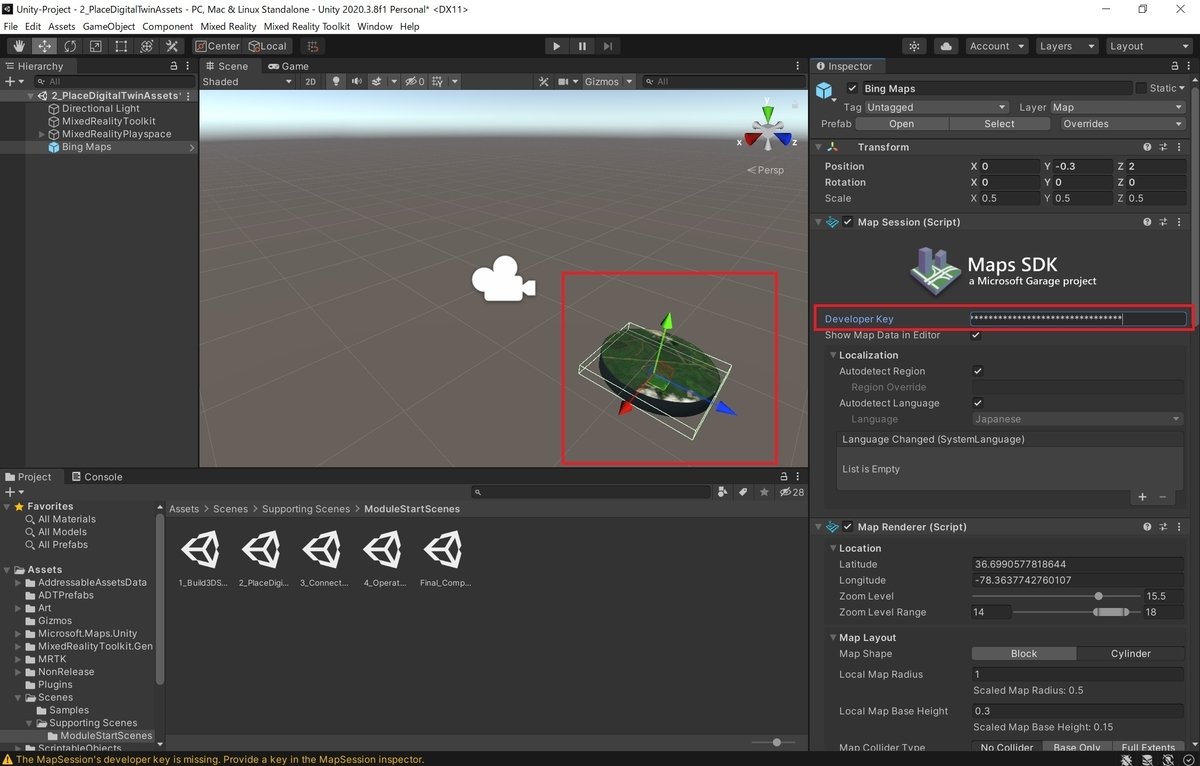Click the favorites star icon in Project
This screenshot has width=1200, height=766.
click(764, 492)
